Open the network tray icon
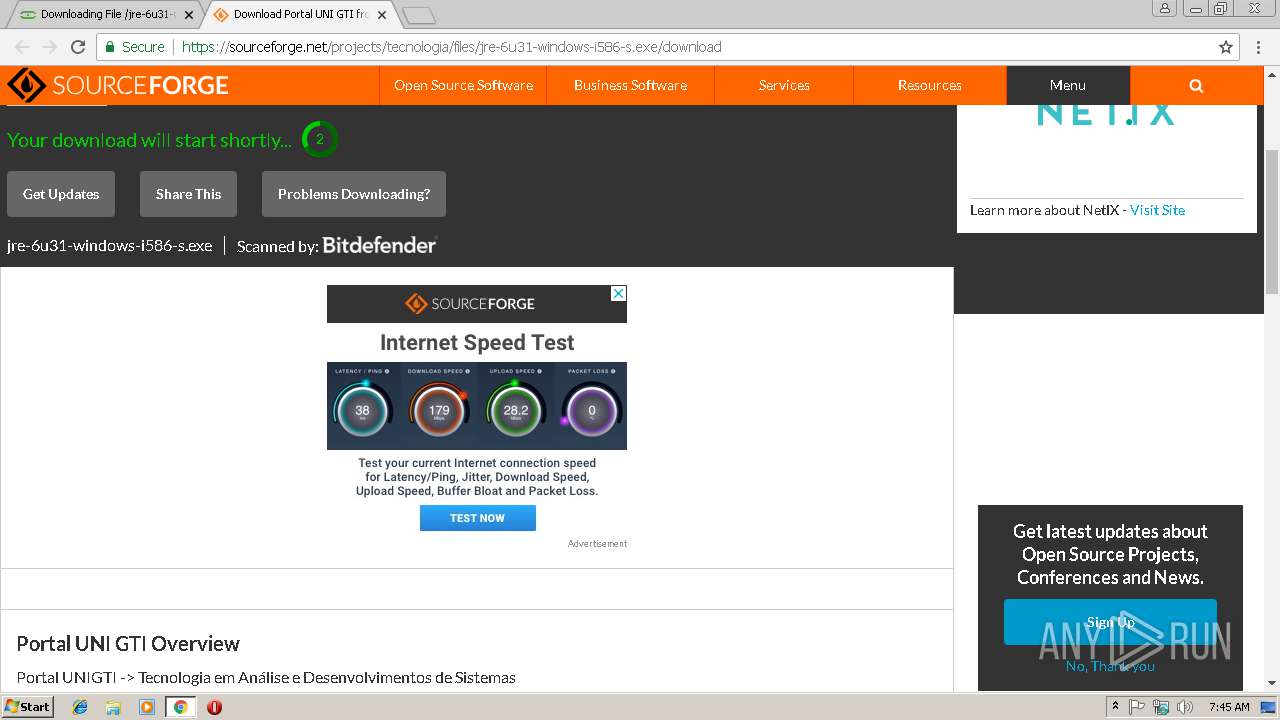The image size is (1280, 720). [1161, 707]
